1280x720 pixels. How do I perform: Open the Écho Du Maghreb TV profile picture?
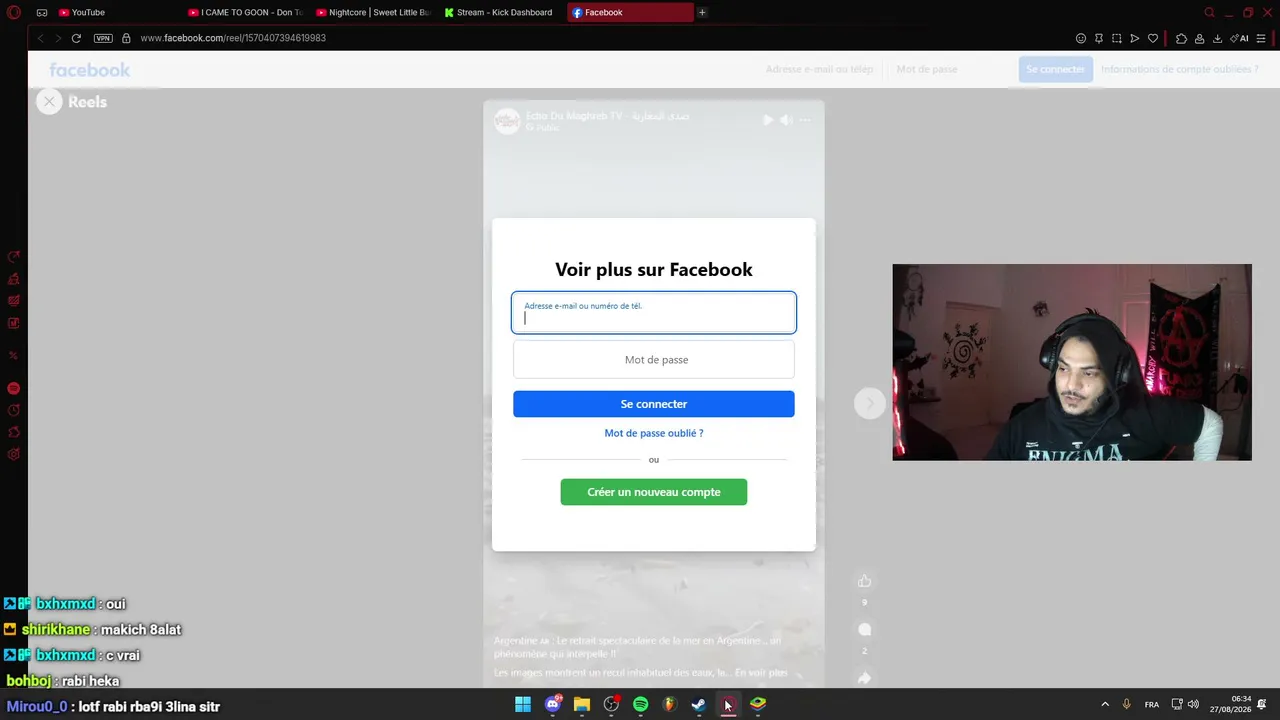pos(508,121)
